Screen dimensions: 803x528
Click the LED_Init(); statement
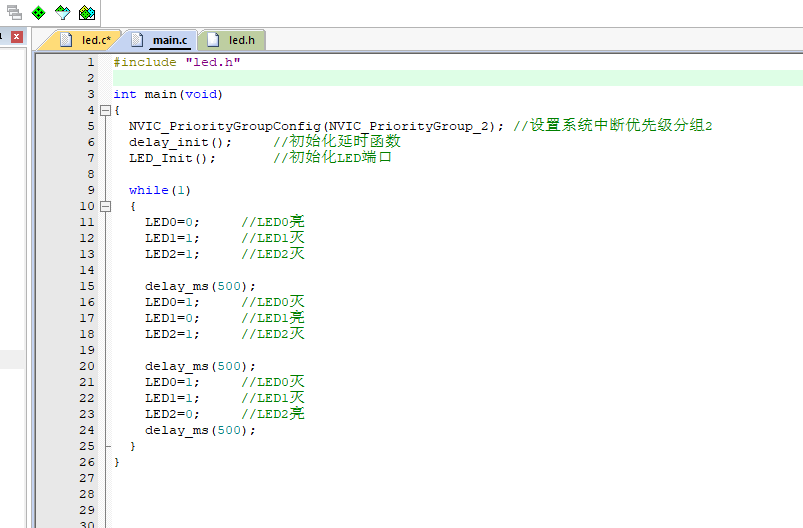pos(172,158)
